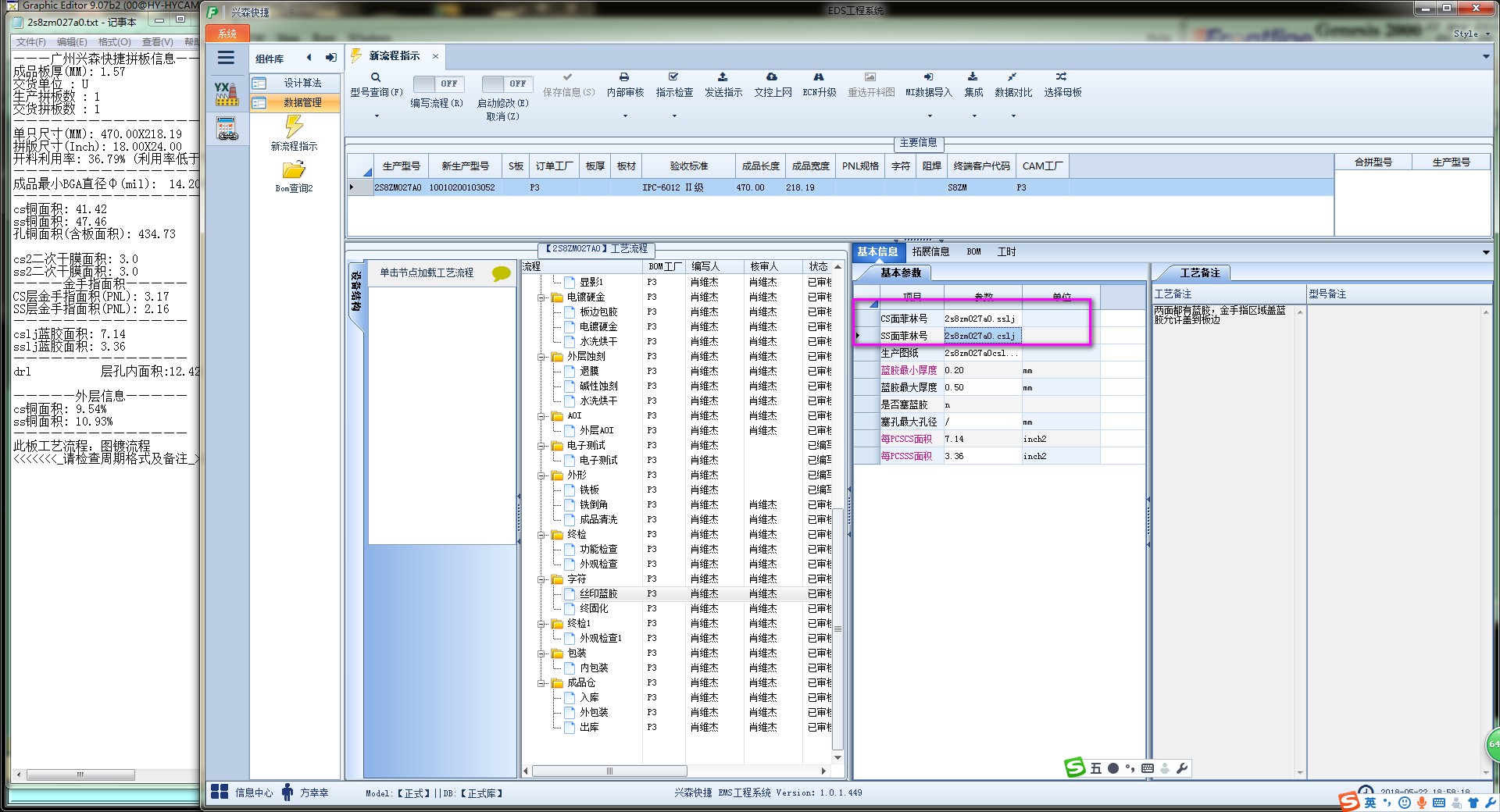Click the 选择母板 shuffle icon
Image resolution: width=1500 pixels, height=812 pixels.
click(x=1061, y=77)
